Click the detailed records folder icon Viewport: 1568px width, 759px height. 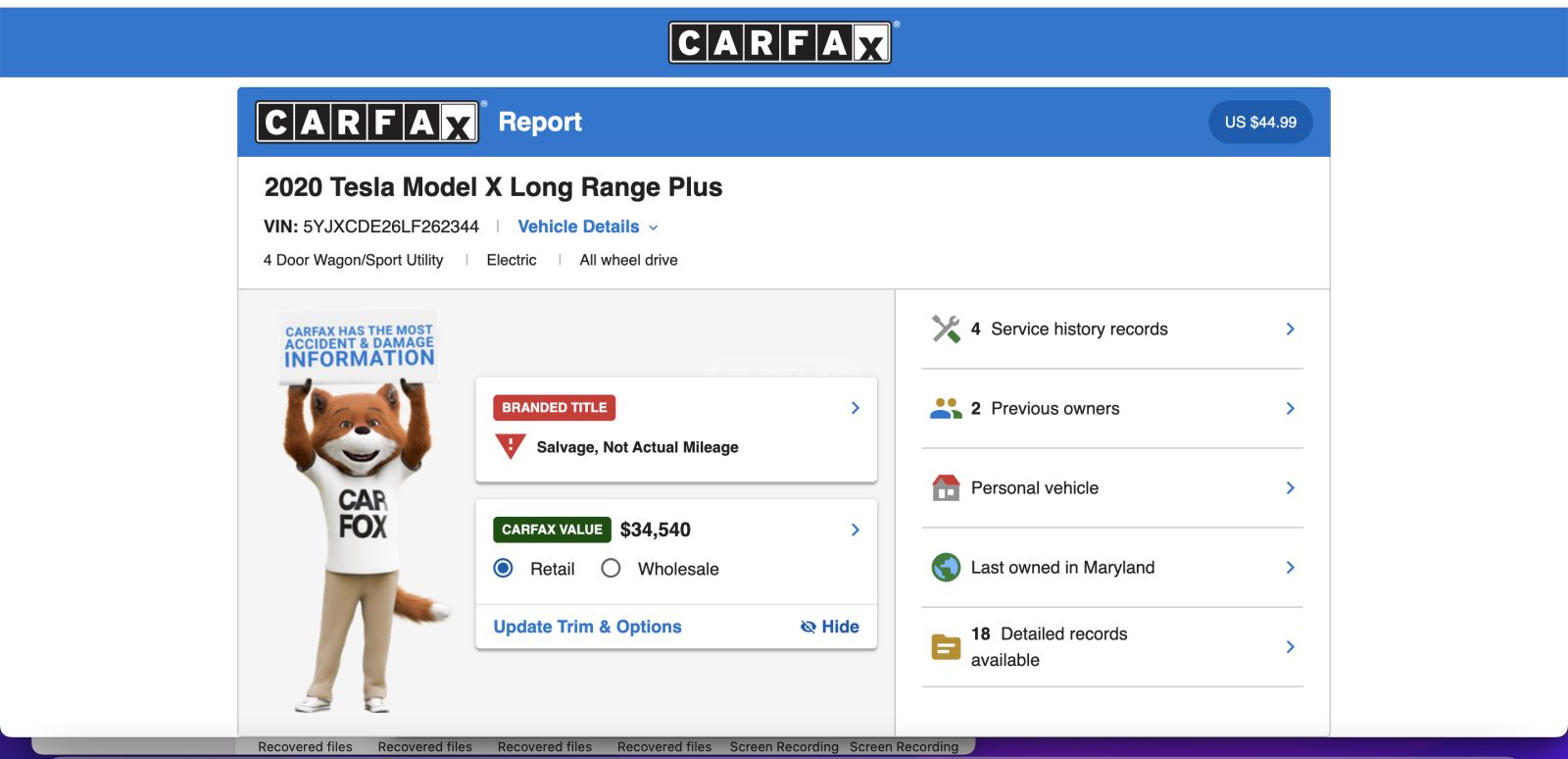tap(946, 647)
